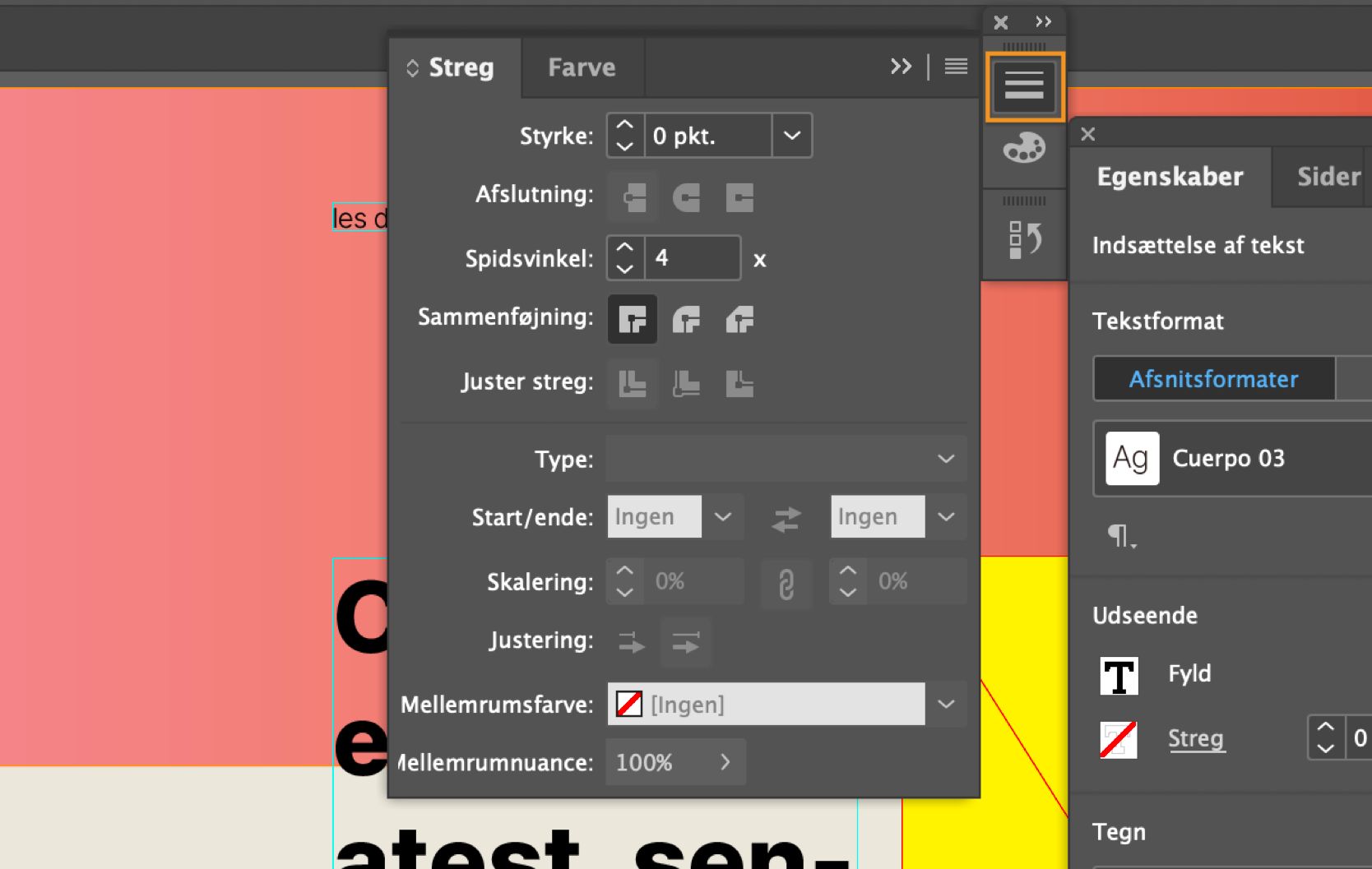Click Spidsvinkel value field
The height and width of the screenshot is (869, 1372).
(693, 258)
